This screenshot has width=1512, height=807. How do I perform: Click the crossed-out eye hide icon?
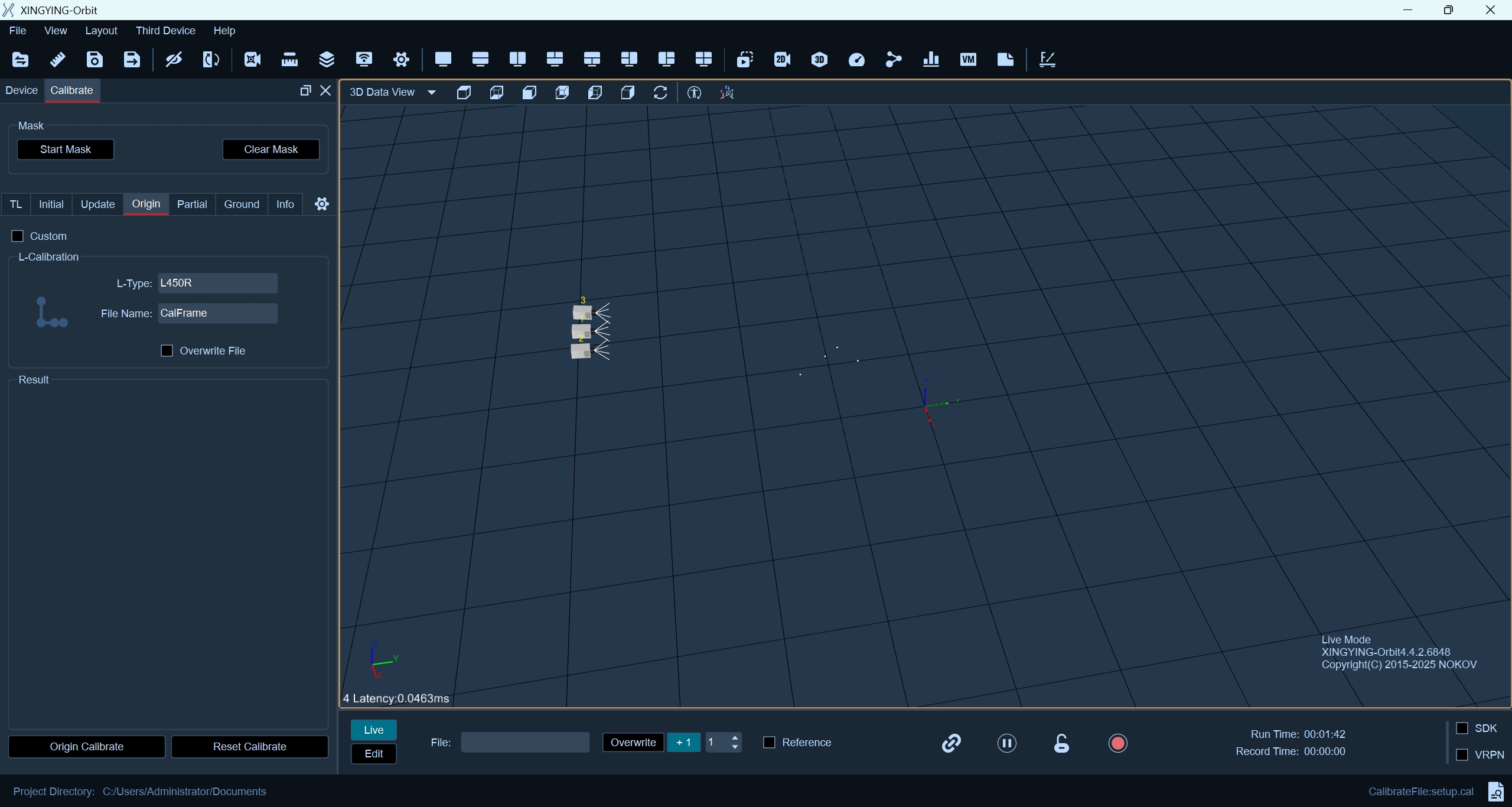174,59
